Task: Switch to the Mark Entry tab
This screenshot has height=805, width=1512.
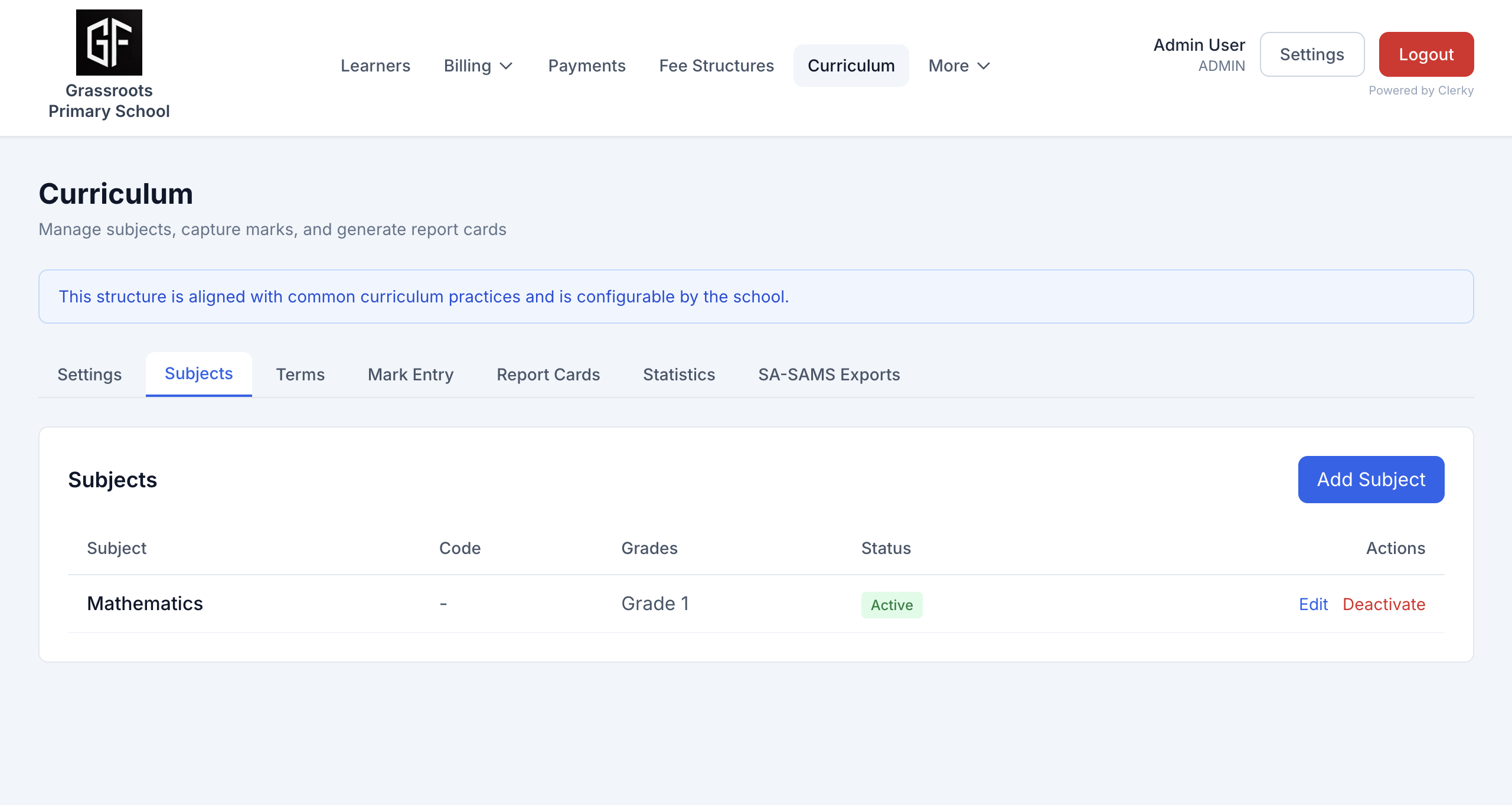Action: (411, 374)
